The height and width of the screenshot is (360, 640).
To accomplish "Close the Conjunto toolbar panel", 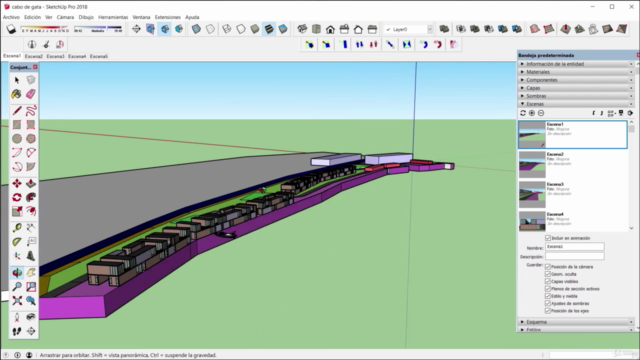I will [x=35, y=67].
